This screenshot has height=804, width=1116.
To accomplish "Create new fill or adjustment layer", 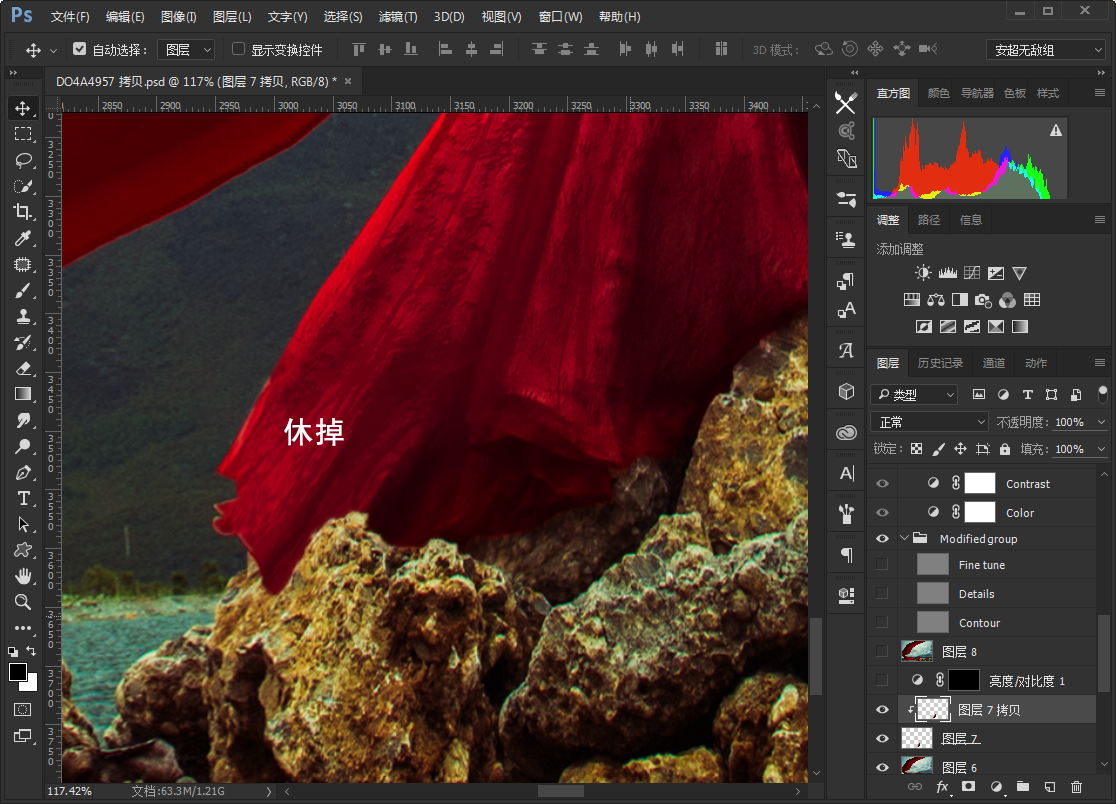I will [x=996, y=787].
